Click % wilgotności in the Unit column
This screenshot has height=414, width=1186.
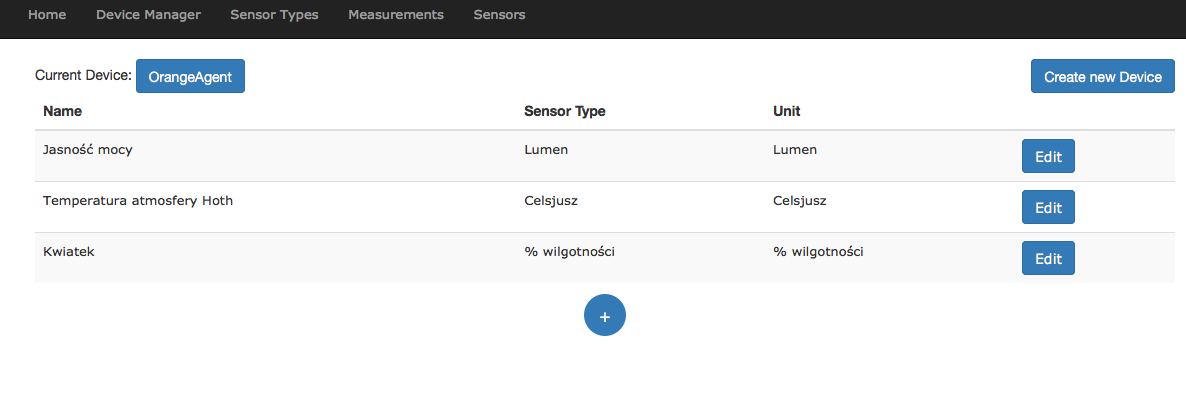pos(818,252)
